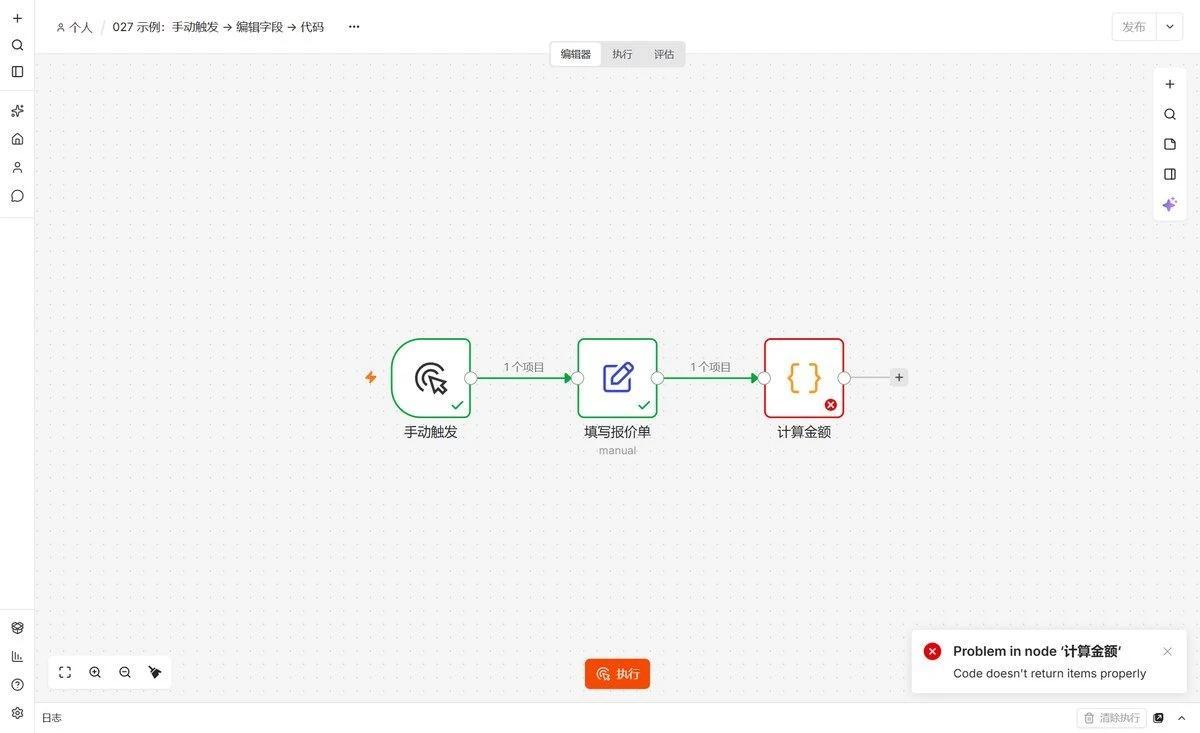
Task: Open the bar chart insights icon
Action: (17, 656)
